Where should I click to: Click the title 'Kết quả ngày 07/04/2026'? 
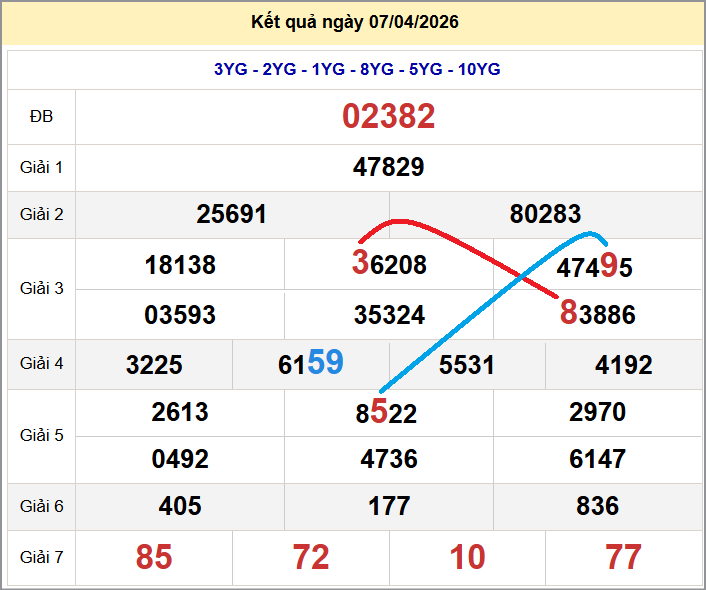pos(353,22)
